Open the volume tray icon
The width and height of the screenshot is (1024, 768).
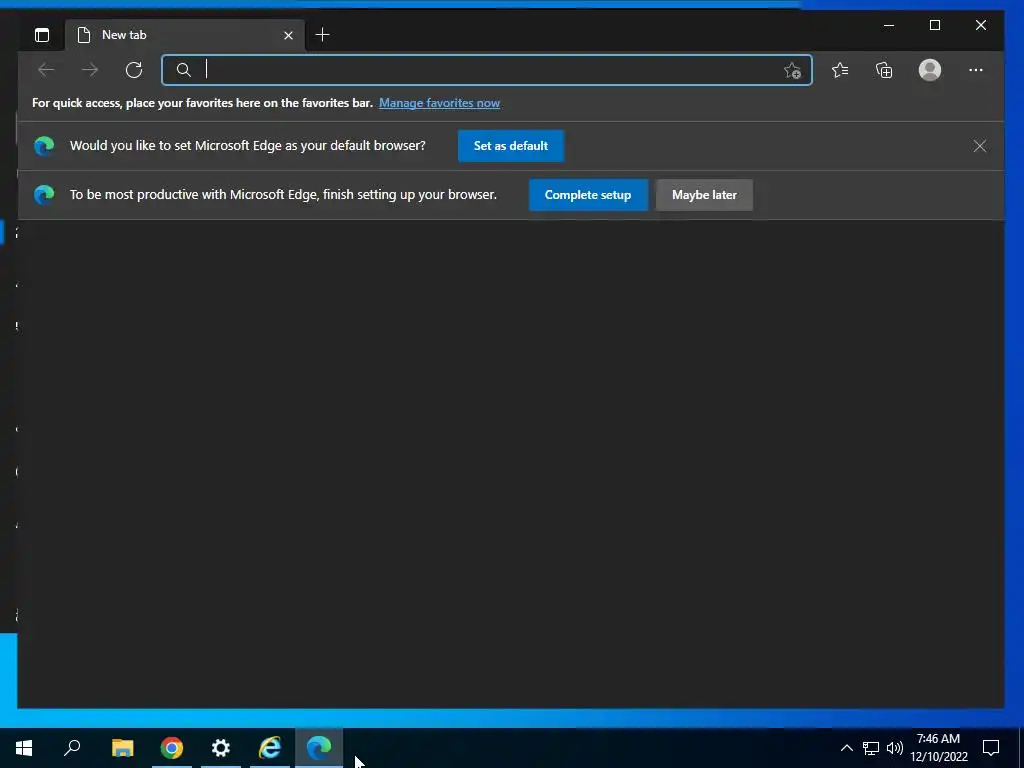pos(895,748)
